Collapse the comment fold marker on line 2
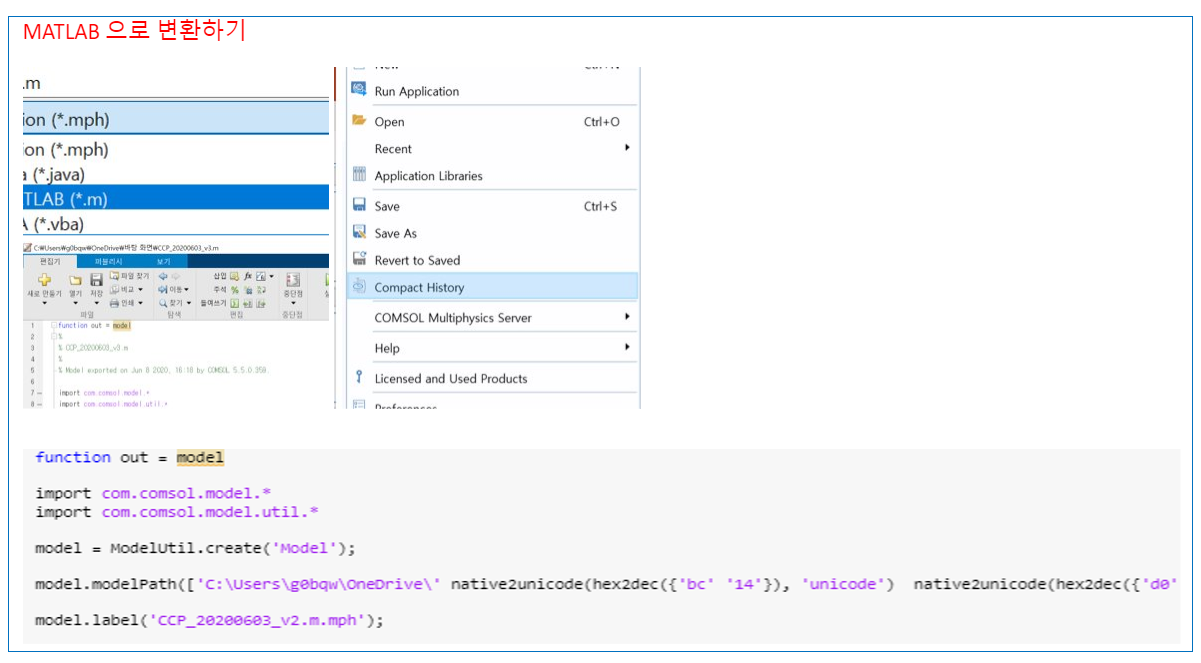Viewport: 1201px width, 663px height. click(54, 337)
